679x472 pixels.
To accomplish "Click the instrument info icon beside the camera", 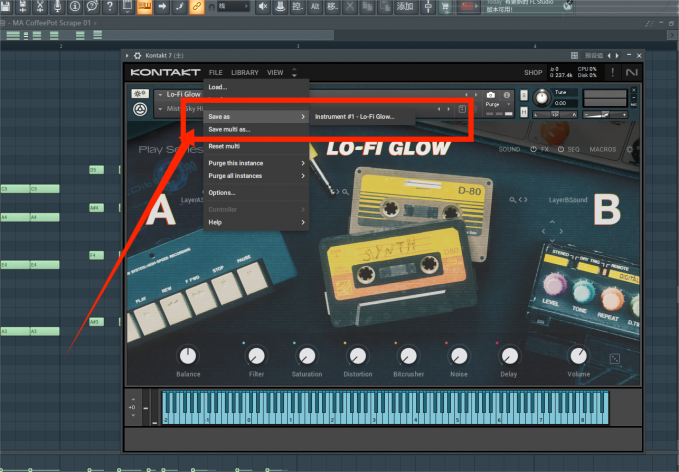I will pos(506,95).
